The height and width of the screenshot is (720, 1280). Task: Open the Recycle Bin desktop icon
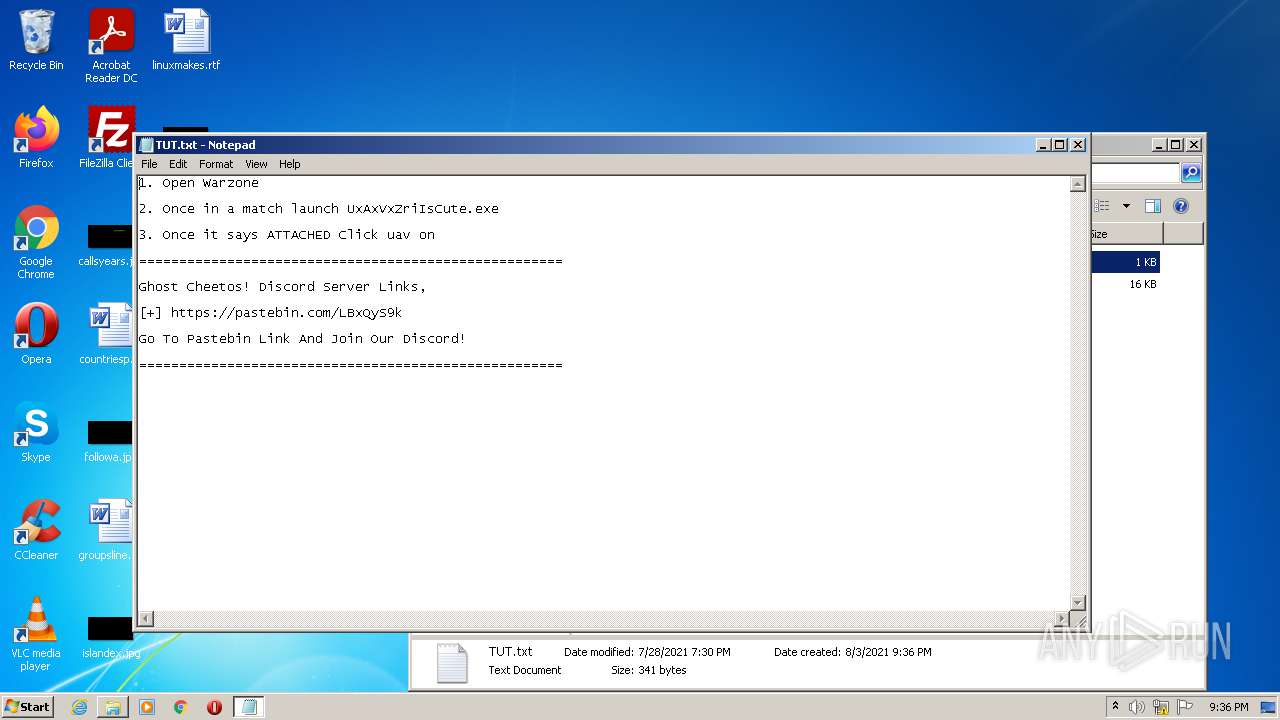[x=36, y=40]
